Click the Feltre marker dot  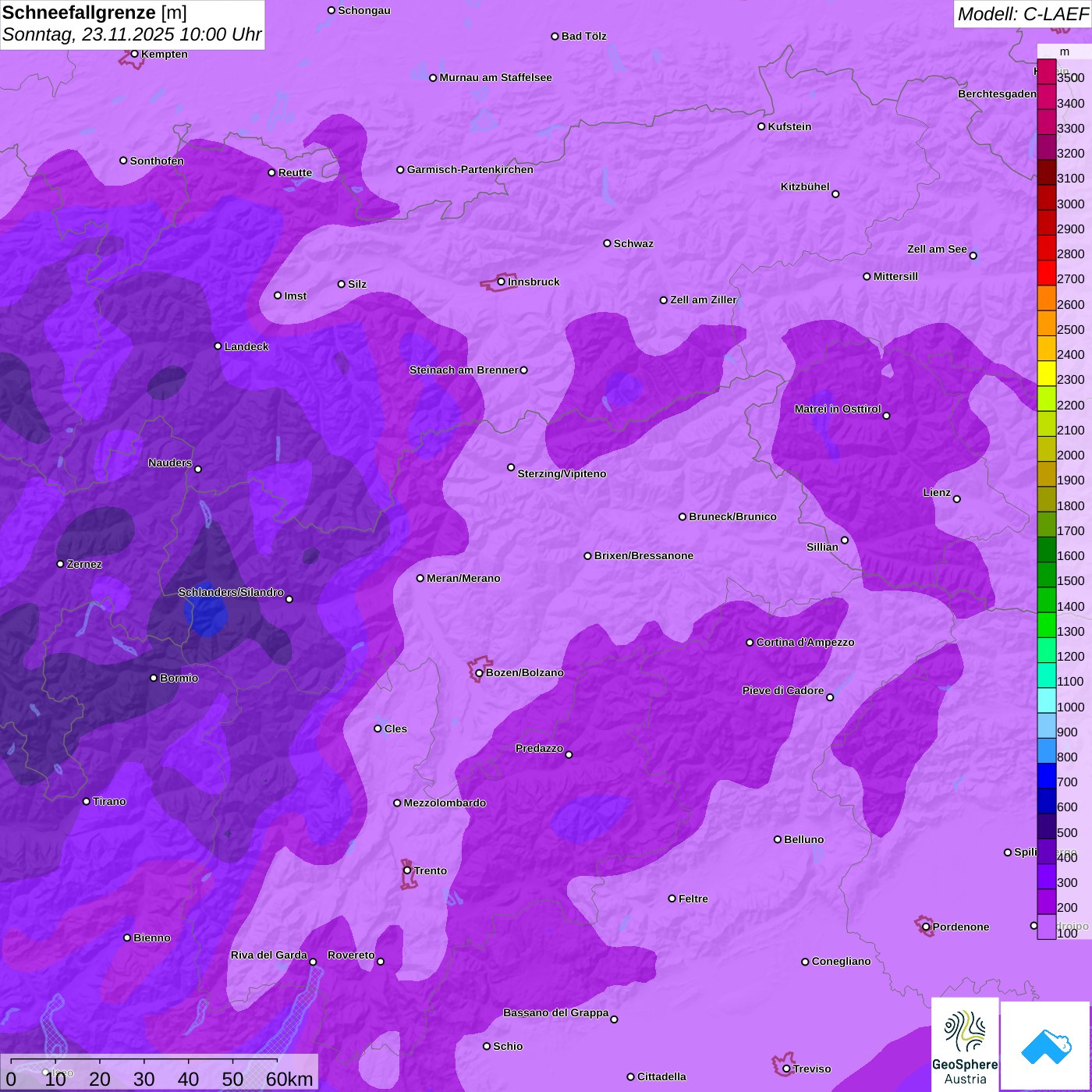pos(672,899)
